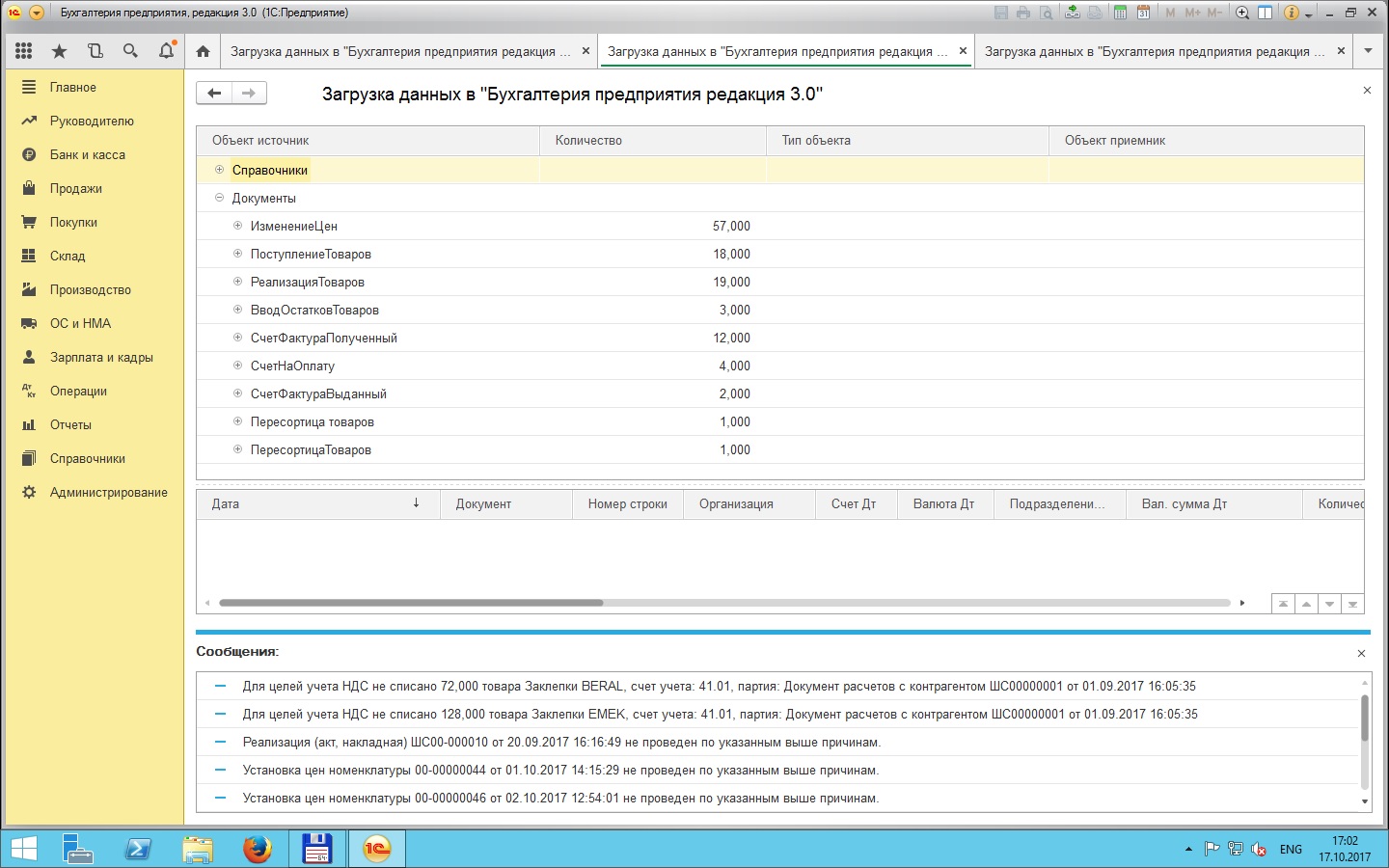The width and height of the screenshot is (1389, 868).
Task: Open the ОС и НМА section
Action: coord(94,323)
